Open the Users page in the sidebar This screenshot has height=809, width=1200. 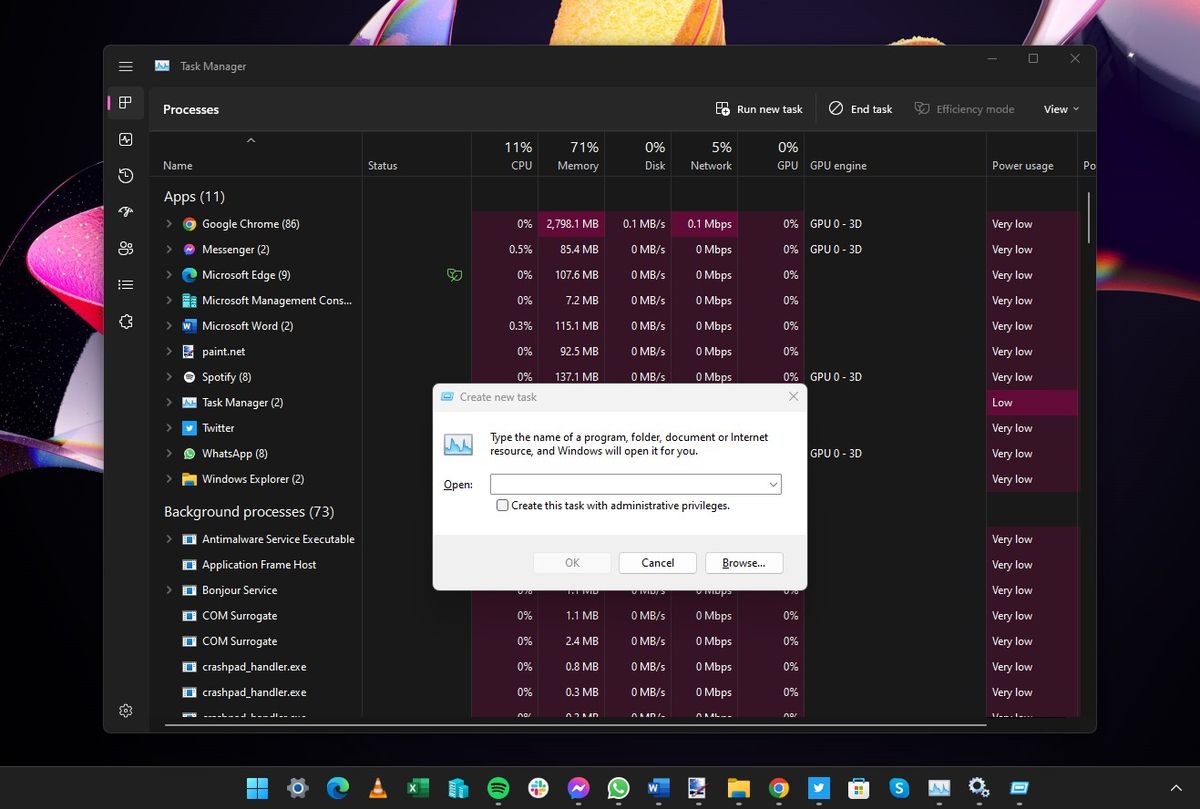[x=125, y=247]
